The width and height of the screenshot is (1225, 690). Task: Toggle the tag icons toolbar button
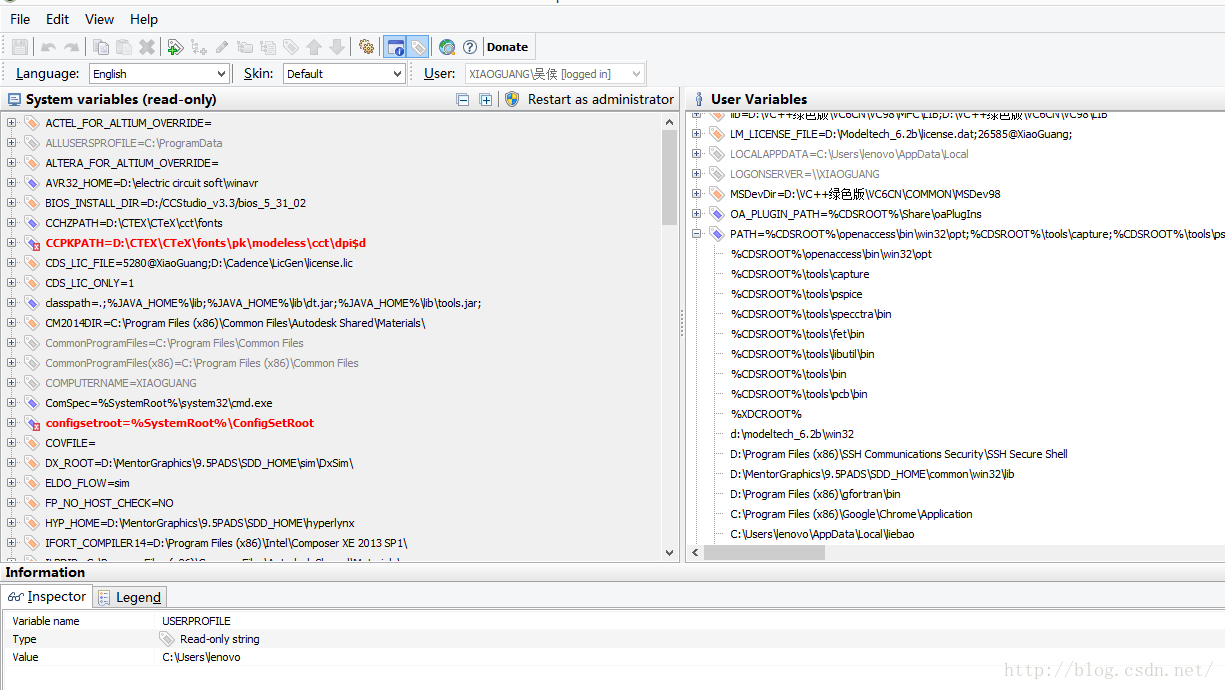click(418, 47)
